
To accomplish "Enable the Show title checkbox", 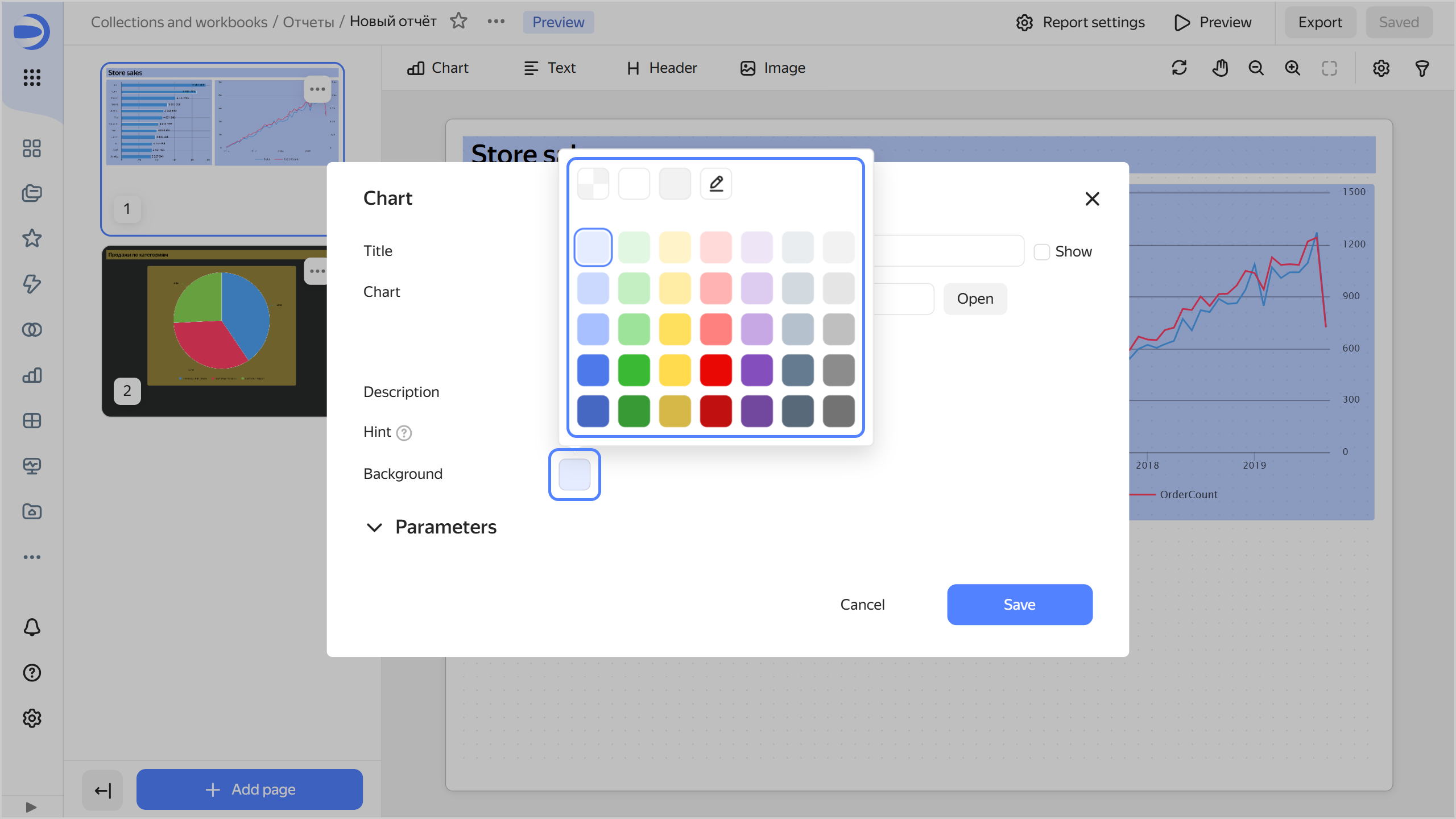I will tap(1041, 251).
